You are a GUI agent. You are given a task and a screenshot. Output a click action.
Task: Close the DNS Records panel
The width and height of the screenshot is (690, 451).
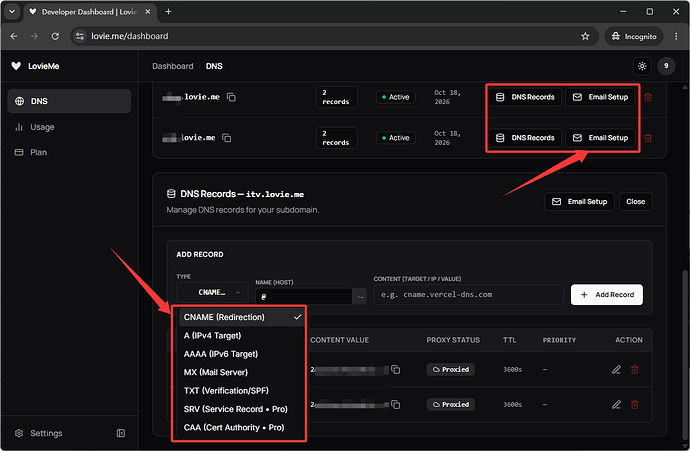click(635, 202)
